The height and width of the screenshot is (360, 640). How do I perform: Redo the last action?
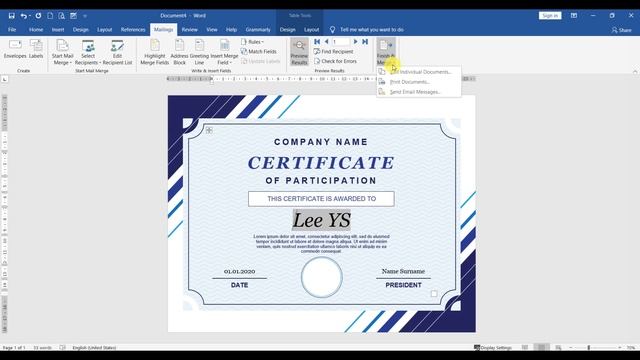[38, 16]
